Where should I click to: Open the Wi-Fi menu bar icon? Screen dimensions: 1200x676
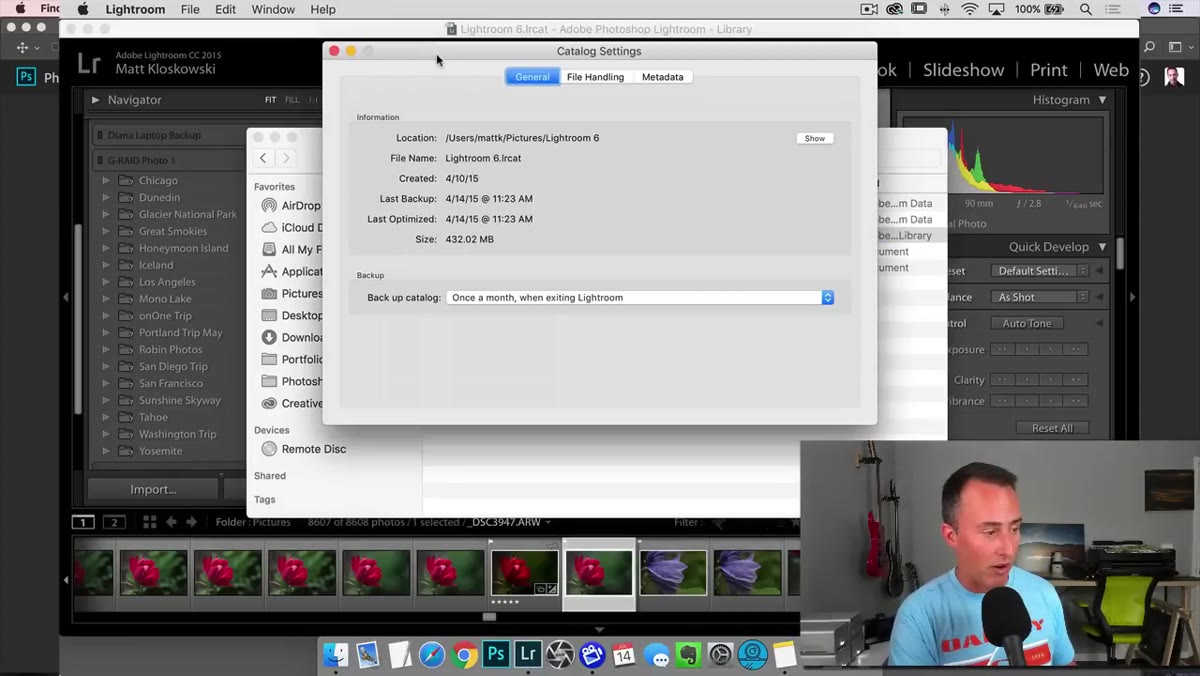coord(970,9)
